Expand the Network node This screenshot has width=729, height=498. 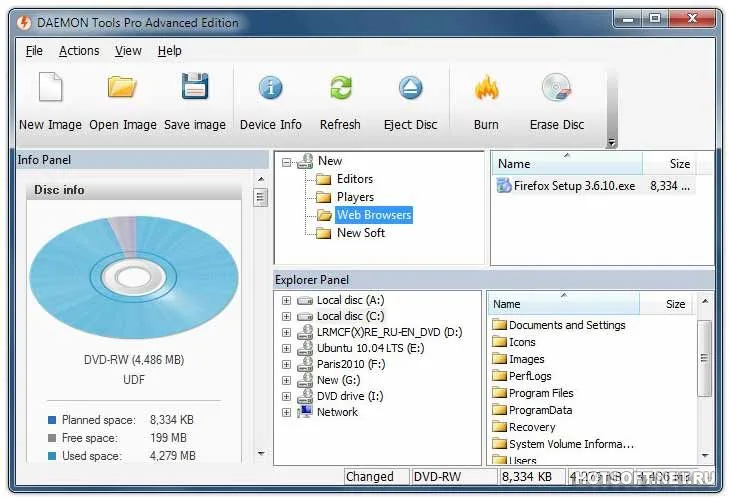point(286,412)
